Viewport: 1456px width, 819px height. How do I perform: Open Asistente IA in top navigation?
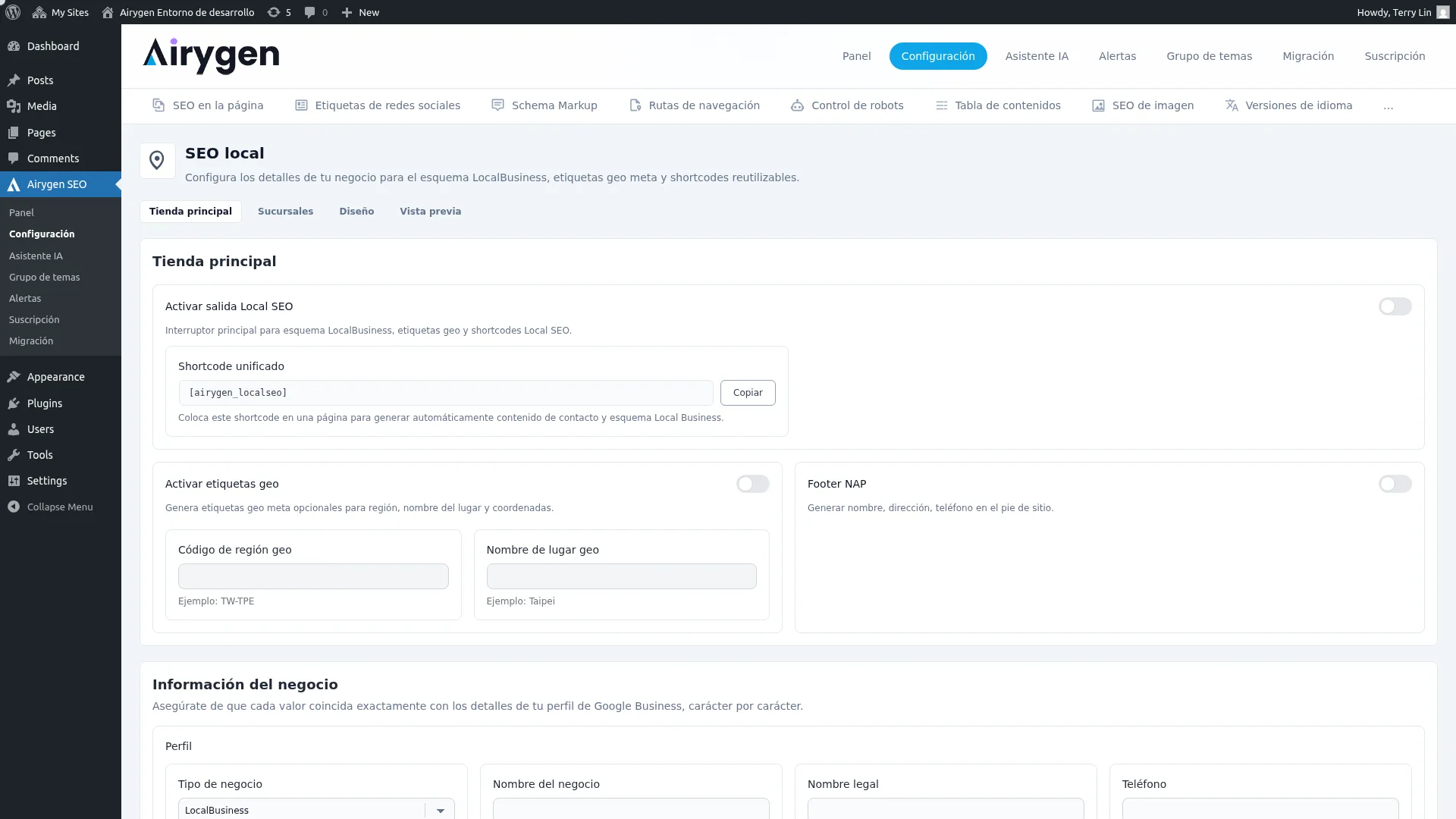[x=1036, y=56]
